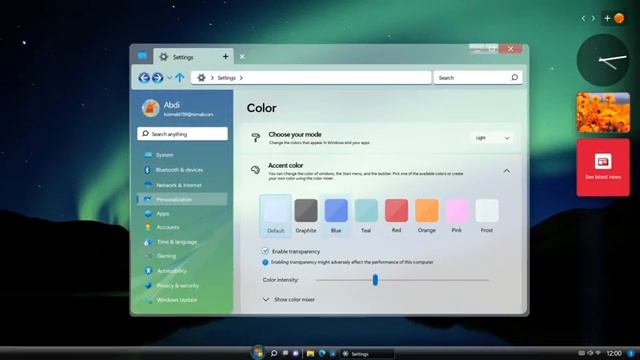640x360 pixels.
Task: Collapse the Accent color section
Action: (507, 171)
